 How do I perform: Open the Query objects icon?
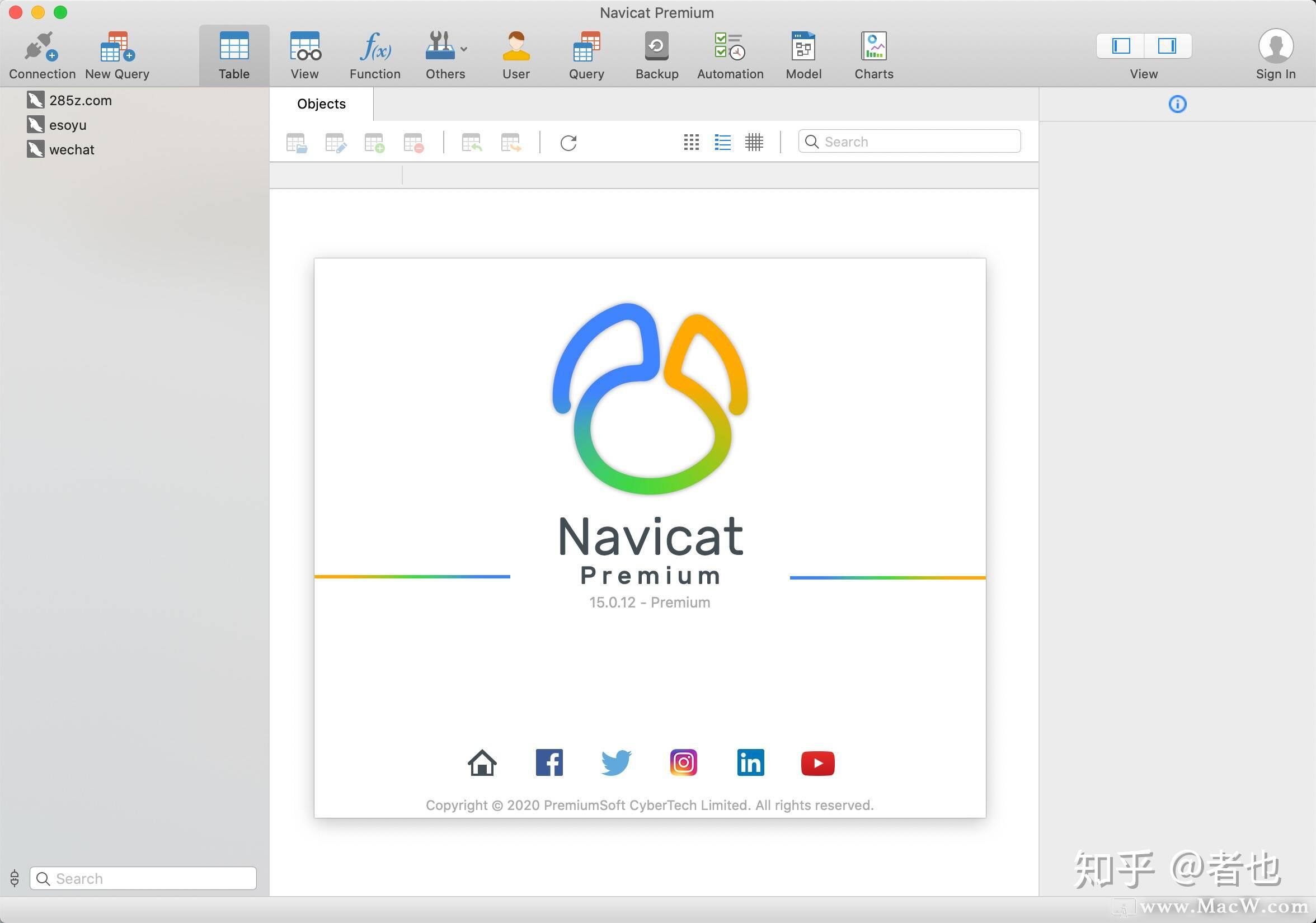586,55
